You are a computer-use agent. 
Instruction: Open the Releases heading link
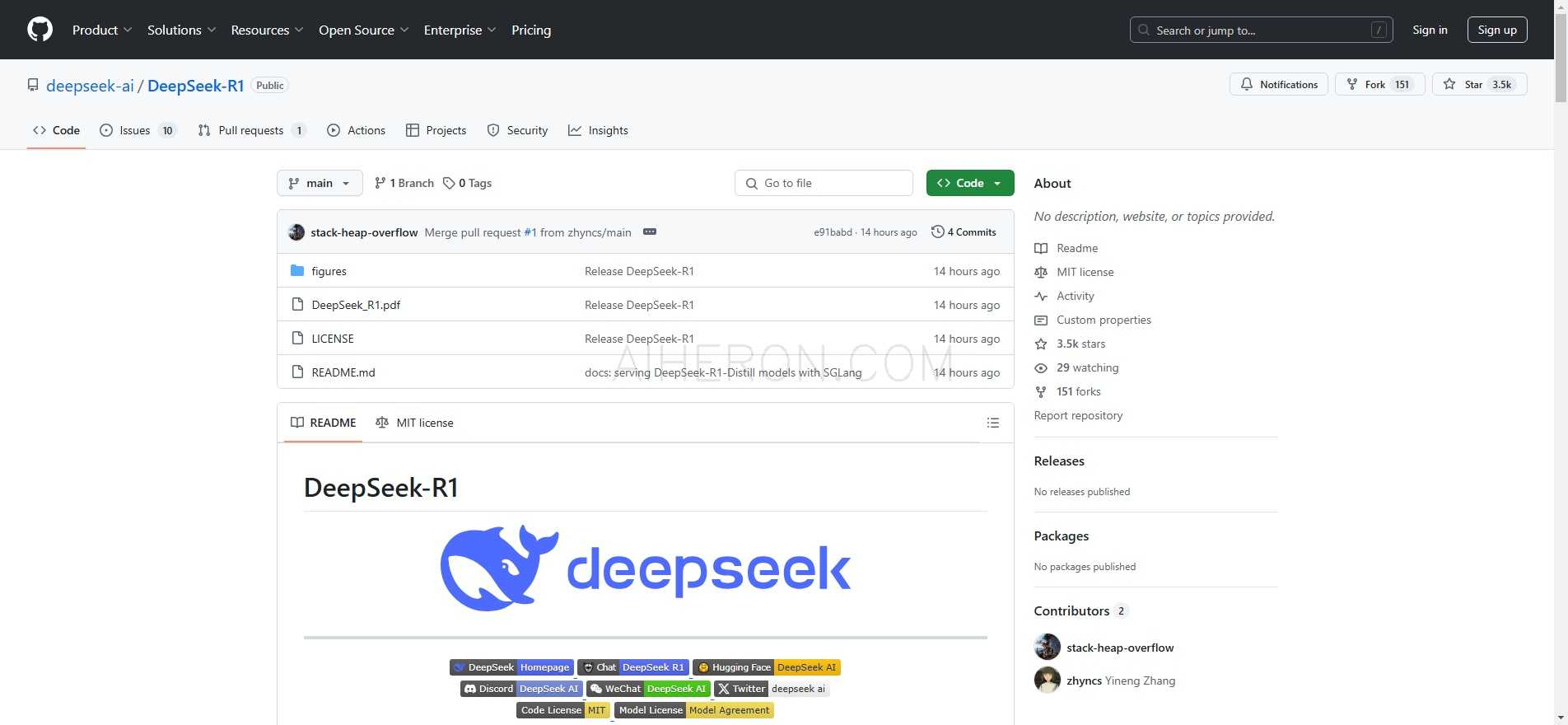pos(1059,461)
